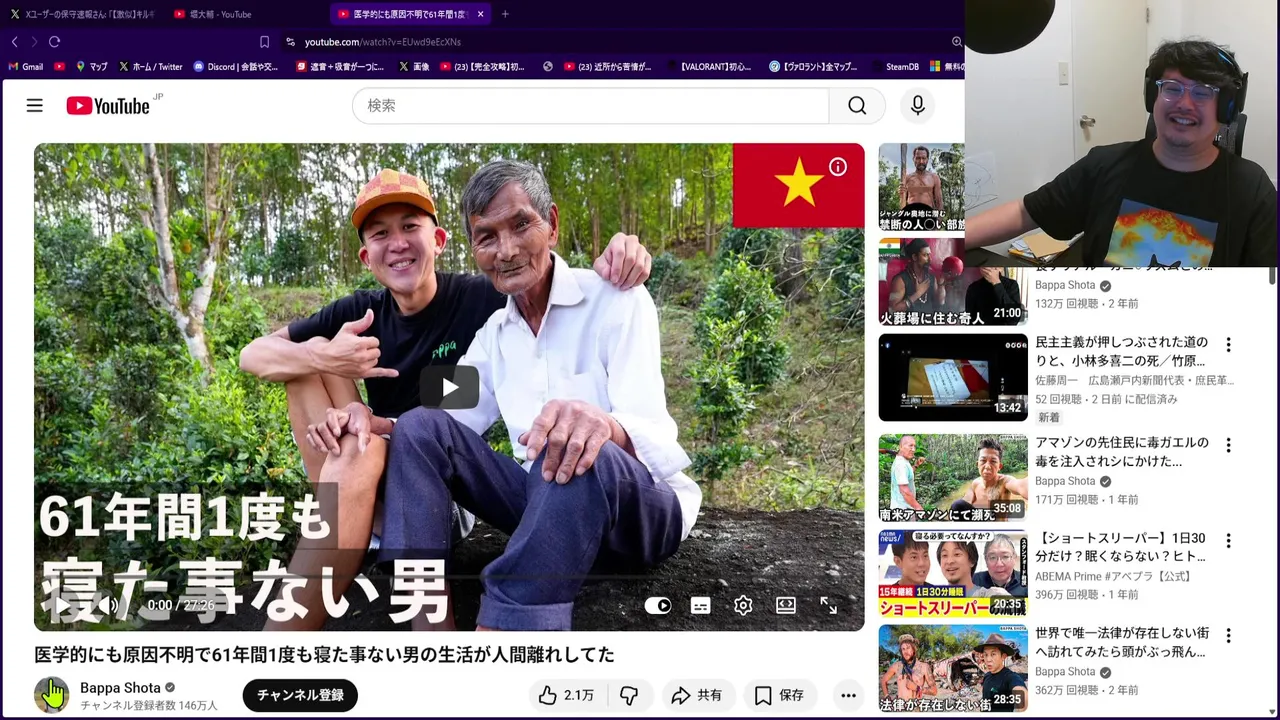Open the Gmail bookmark
The height and width of the screenshot is (720, 1280).
25,67
